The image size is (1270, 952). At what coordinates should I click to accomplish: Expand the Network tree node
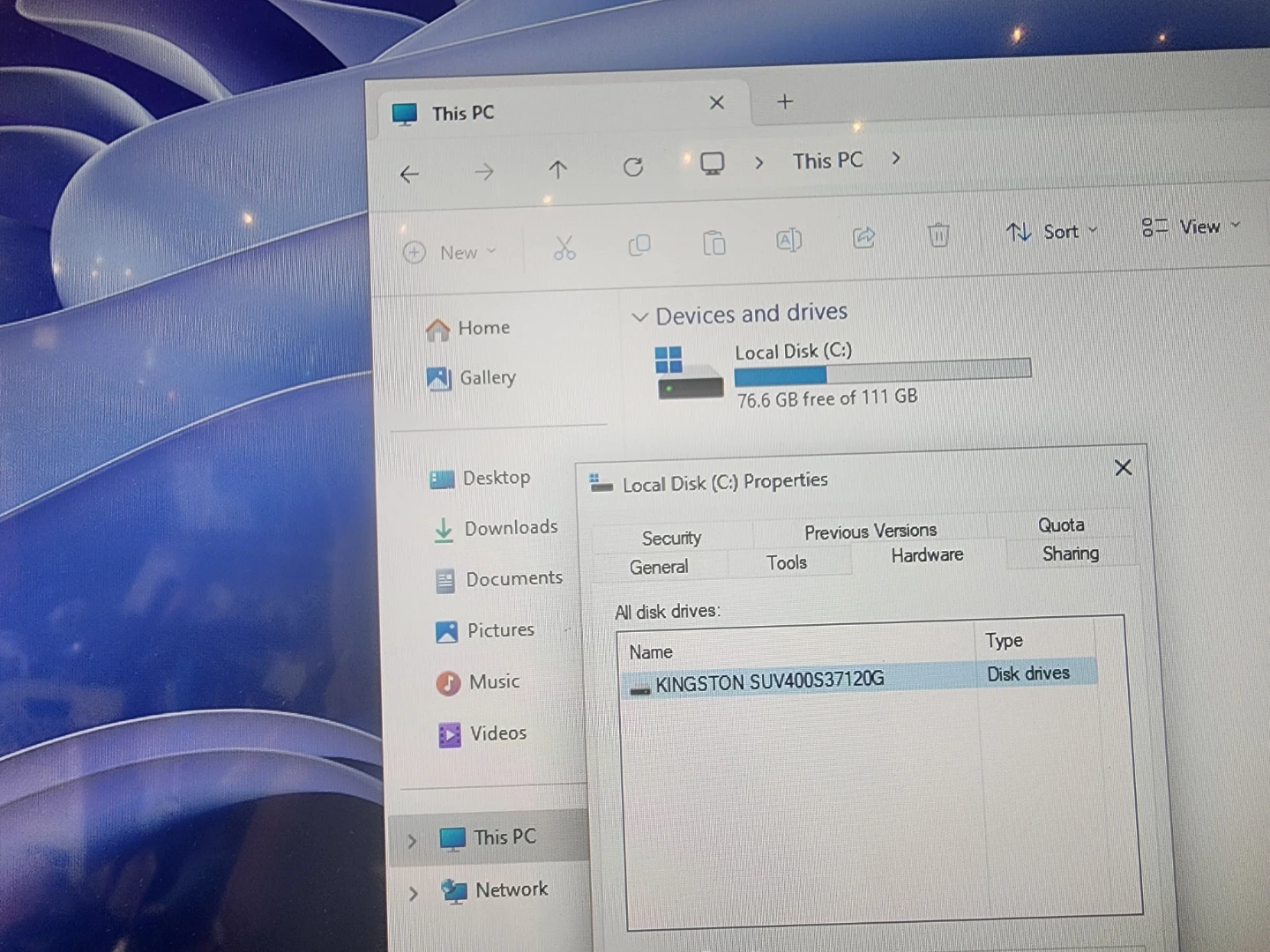coord(414,894)
